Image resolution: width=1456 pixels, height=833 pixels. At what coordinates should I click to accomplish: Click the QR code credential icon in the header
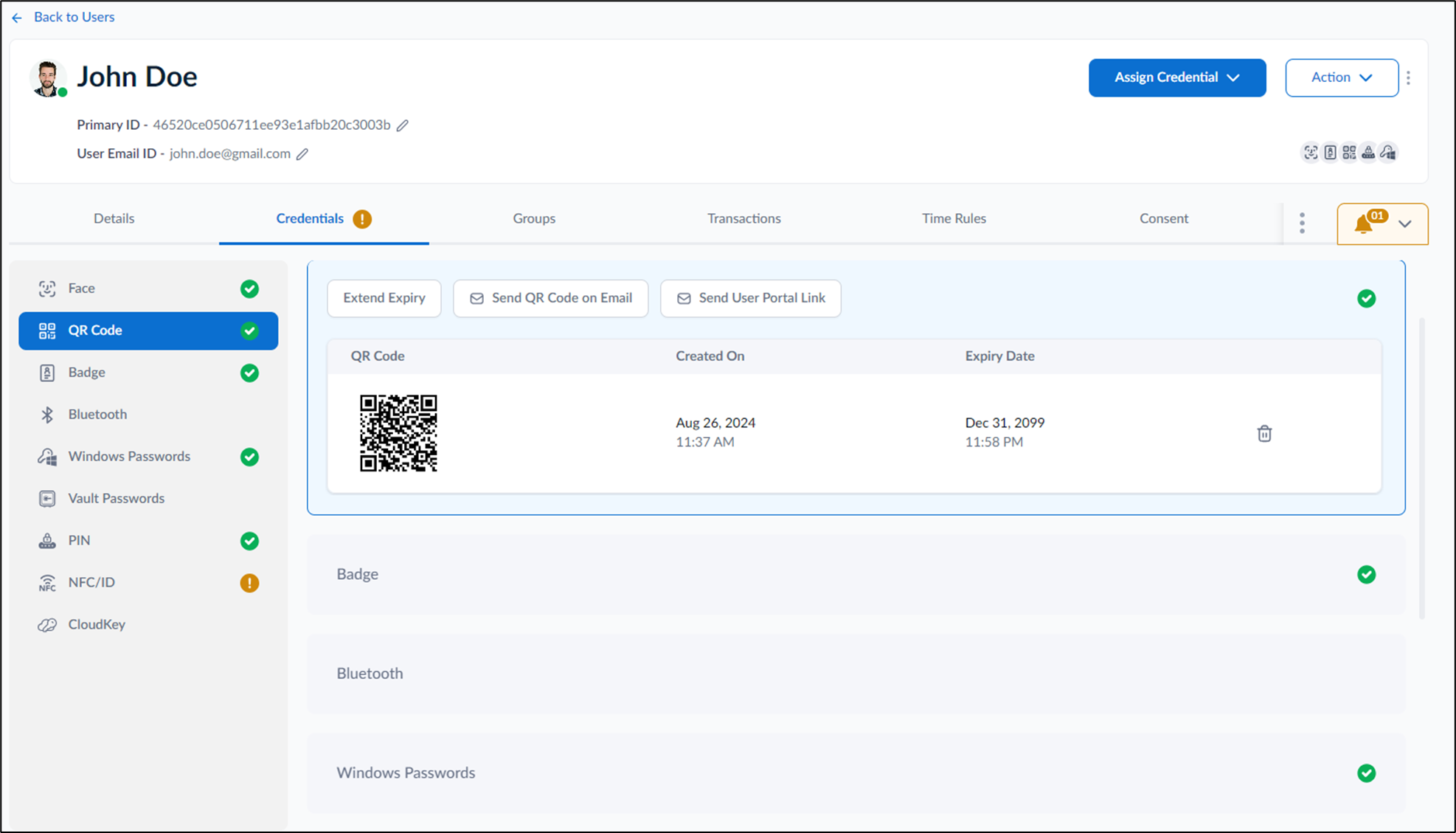coord(1349,153)
